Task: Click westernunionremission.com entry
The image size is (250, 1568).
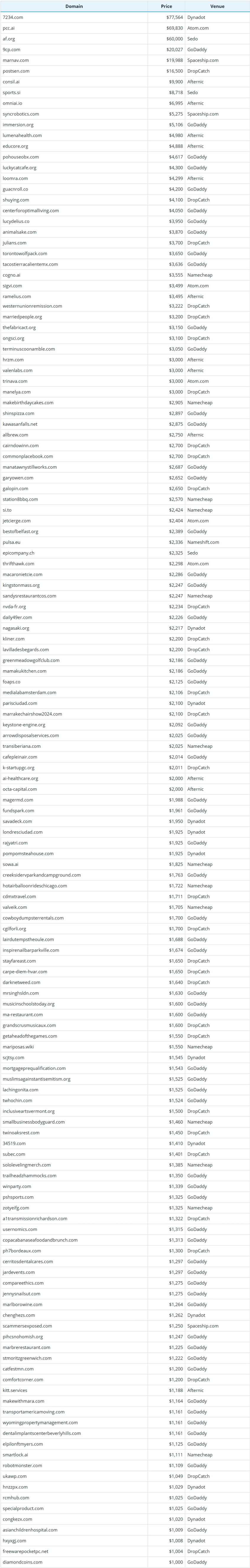Action: click(32, 306)
